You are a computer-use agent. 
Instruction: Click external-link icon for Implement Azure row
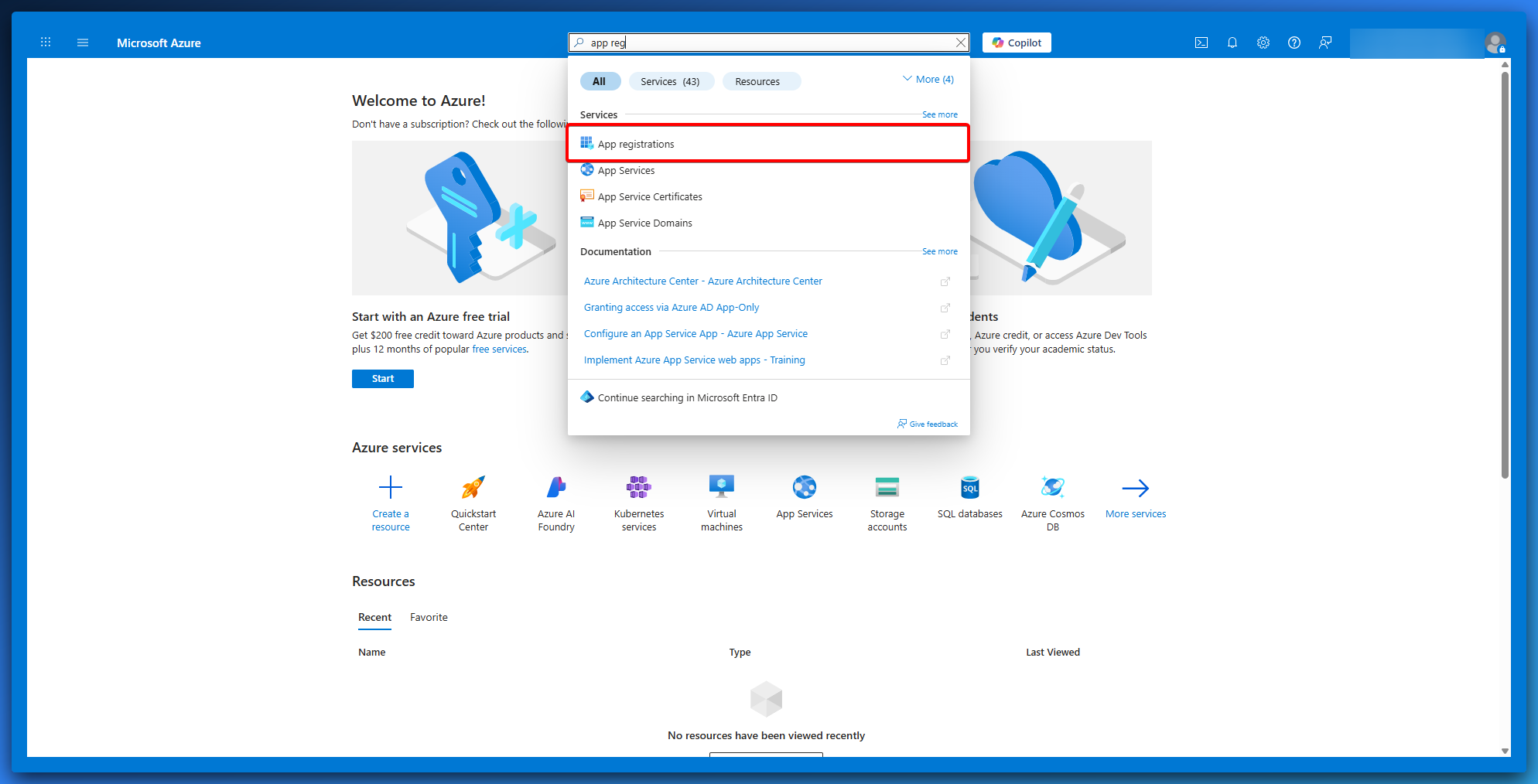tap(945, 360)
